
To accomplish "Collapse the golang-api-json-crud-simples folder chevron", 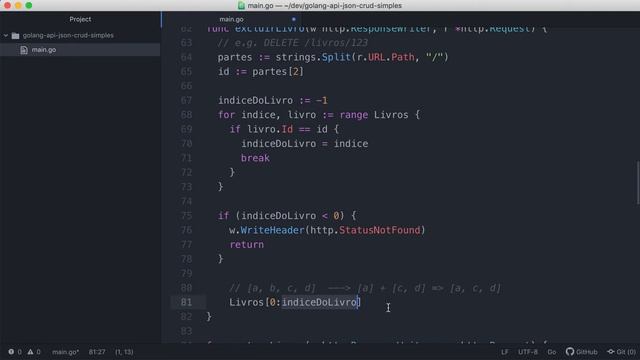I will click(6, 36).
